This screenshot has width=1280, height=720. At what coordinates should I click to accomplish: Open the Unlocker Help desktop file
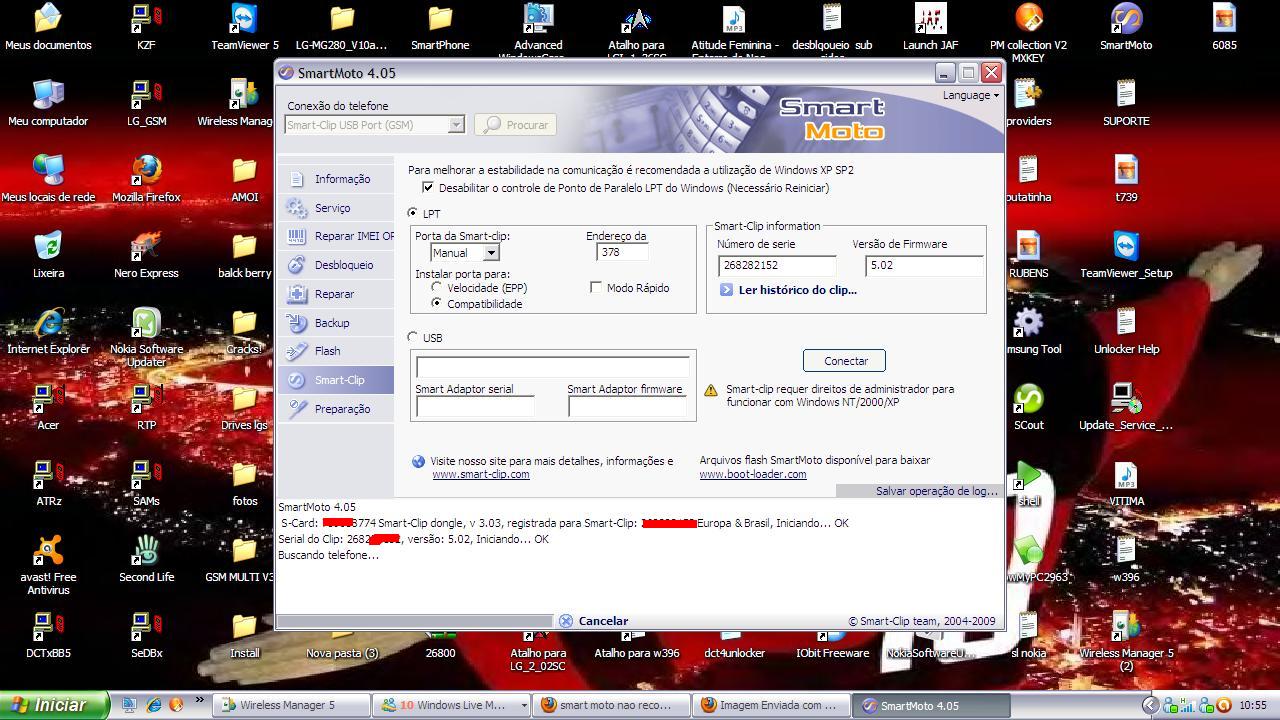1126,331
